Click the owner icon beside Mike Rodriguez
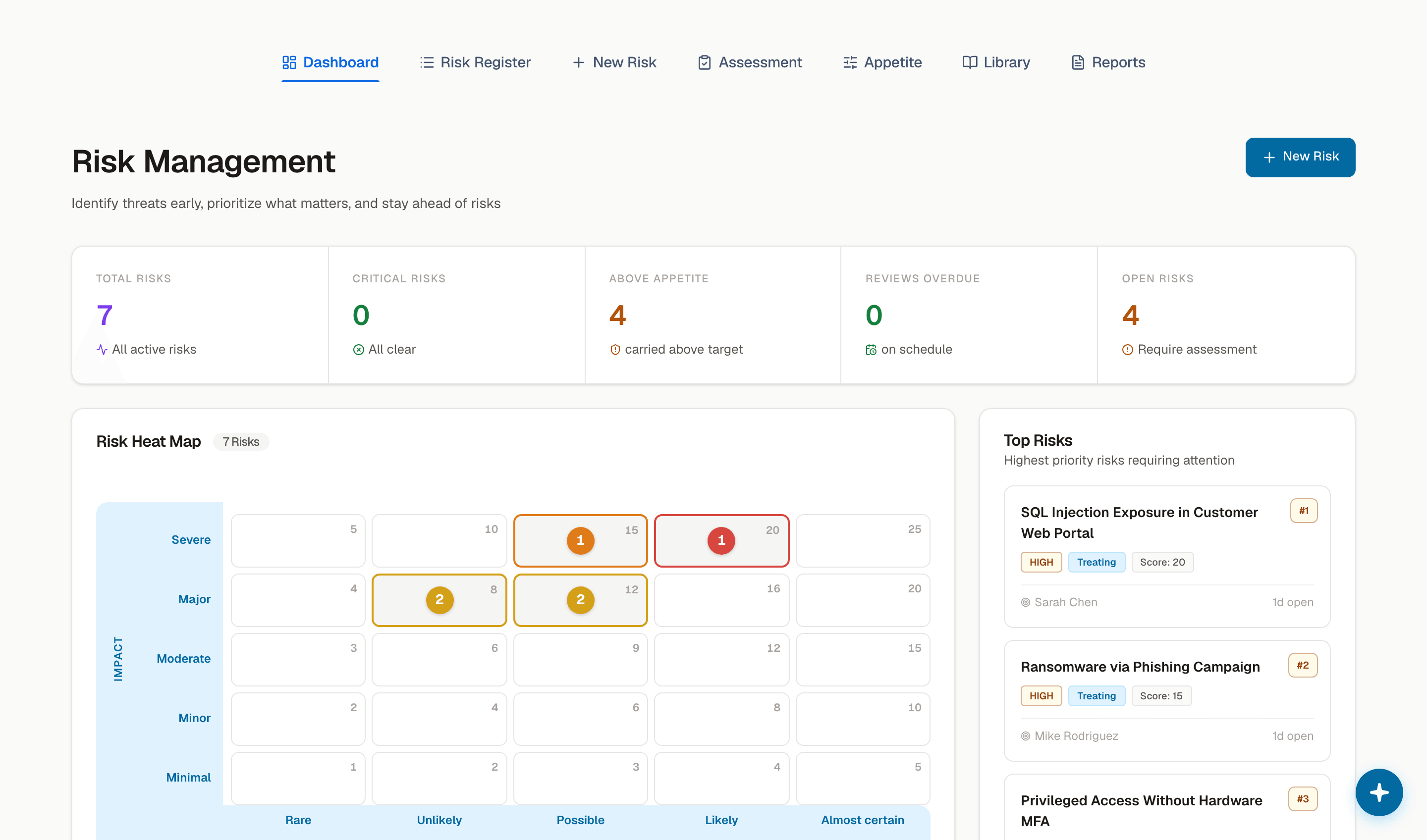Viewport: 1427px width, 840px height. 1026,736
